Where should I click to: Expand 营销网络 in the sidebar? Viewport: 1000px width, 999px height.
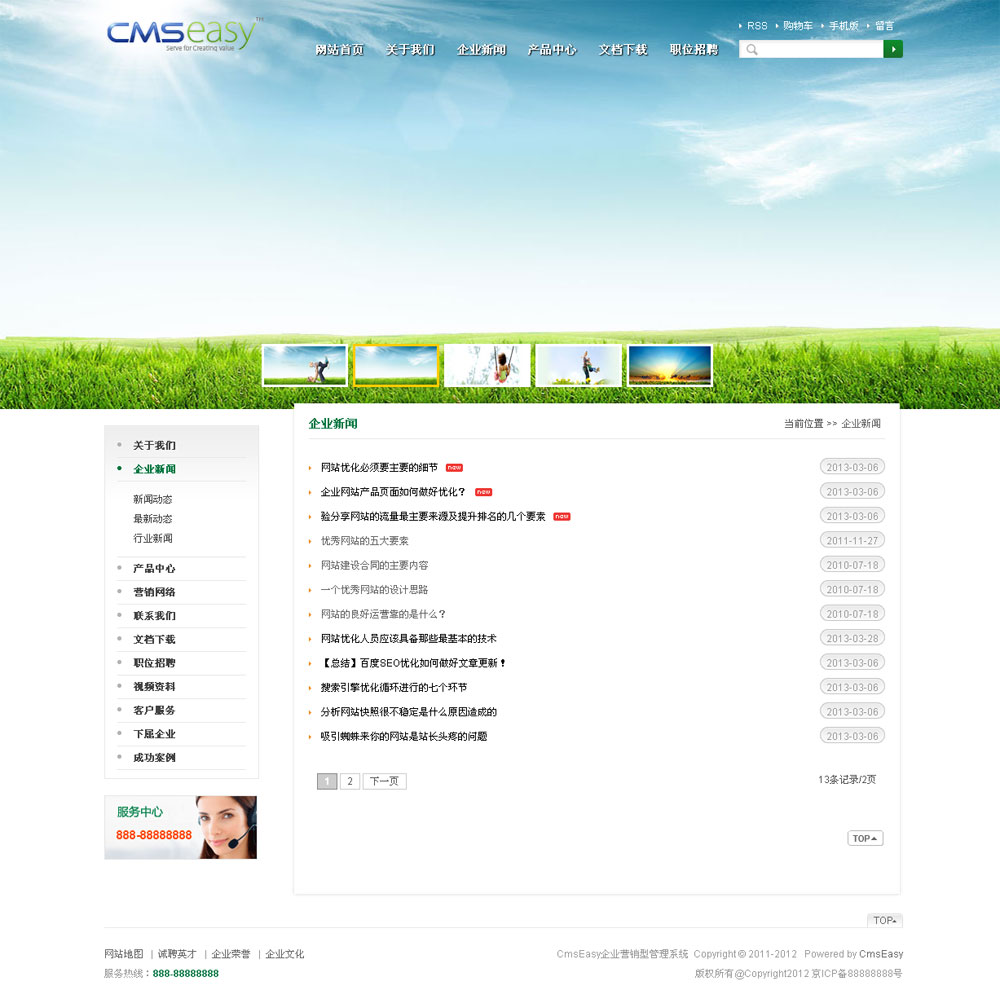tap(154, 592)
